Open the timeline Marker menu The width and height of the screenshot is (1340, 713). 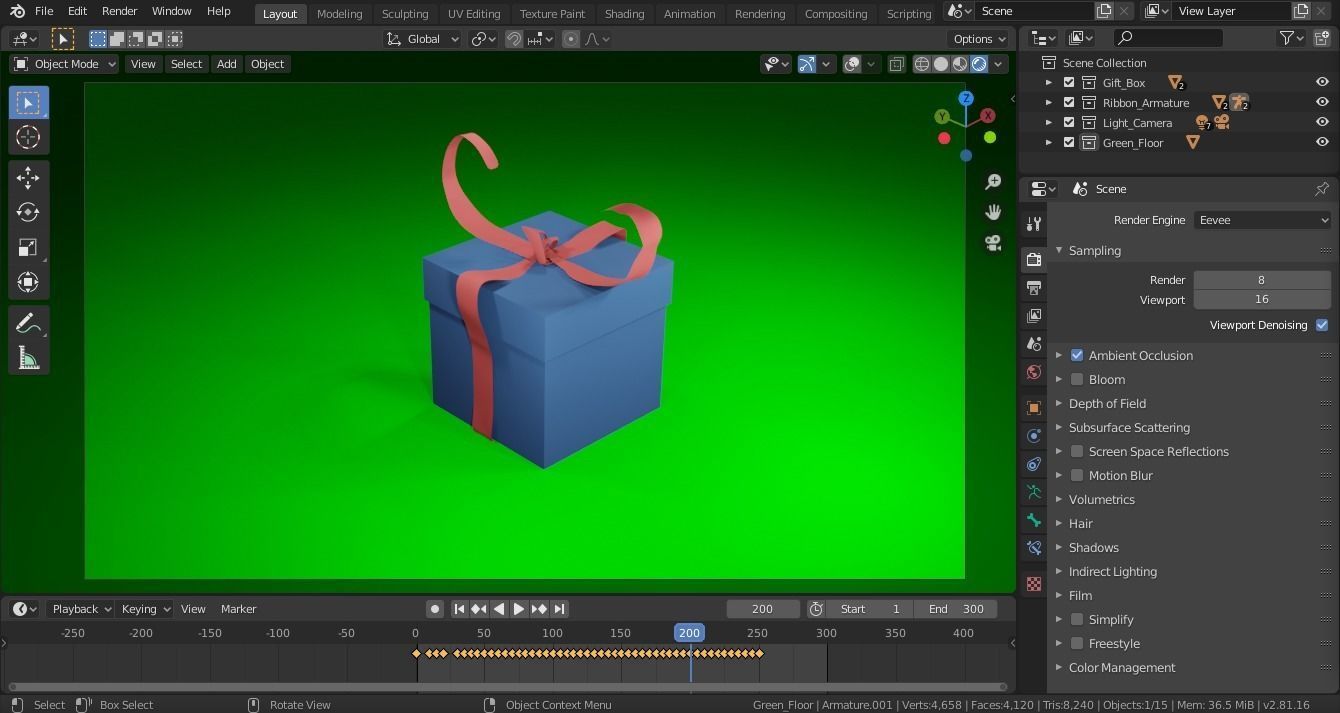[x=238, y=609]
